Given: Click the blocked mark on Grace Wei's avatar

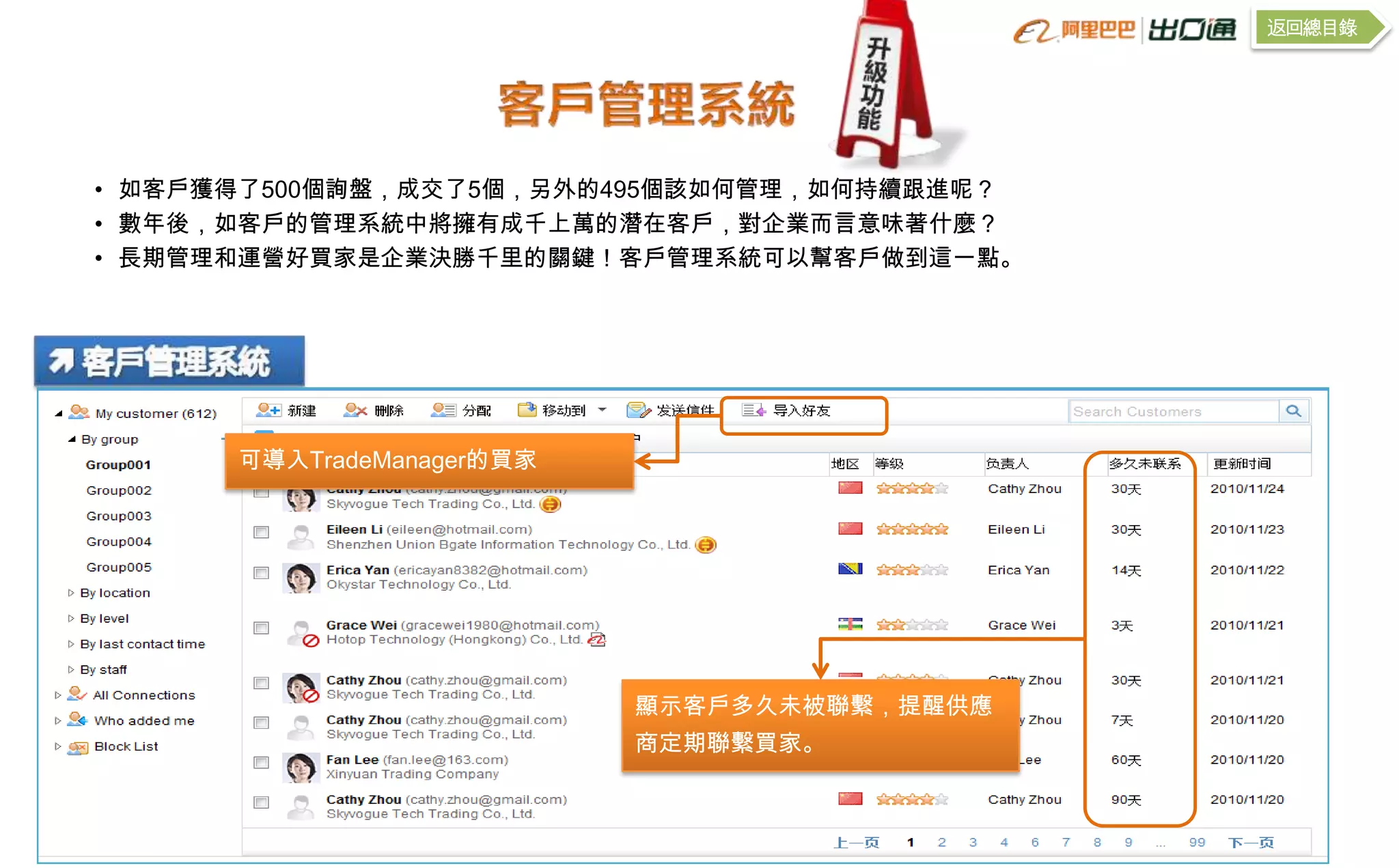Looking at the screenshot, I should (x=311, y=641).
